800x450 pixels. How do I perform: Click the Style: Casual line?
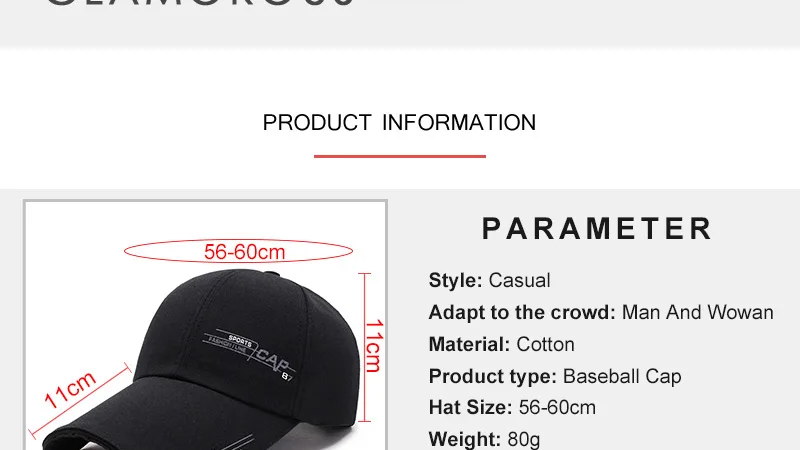coord(489,280)
